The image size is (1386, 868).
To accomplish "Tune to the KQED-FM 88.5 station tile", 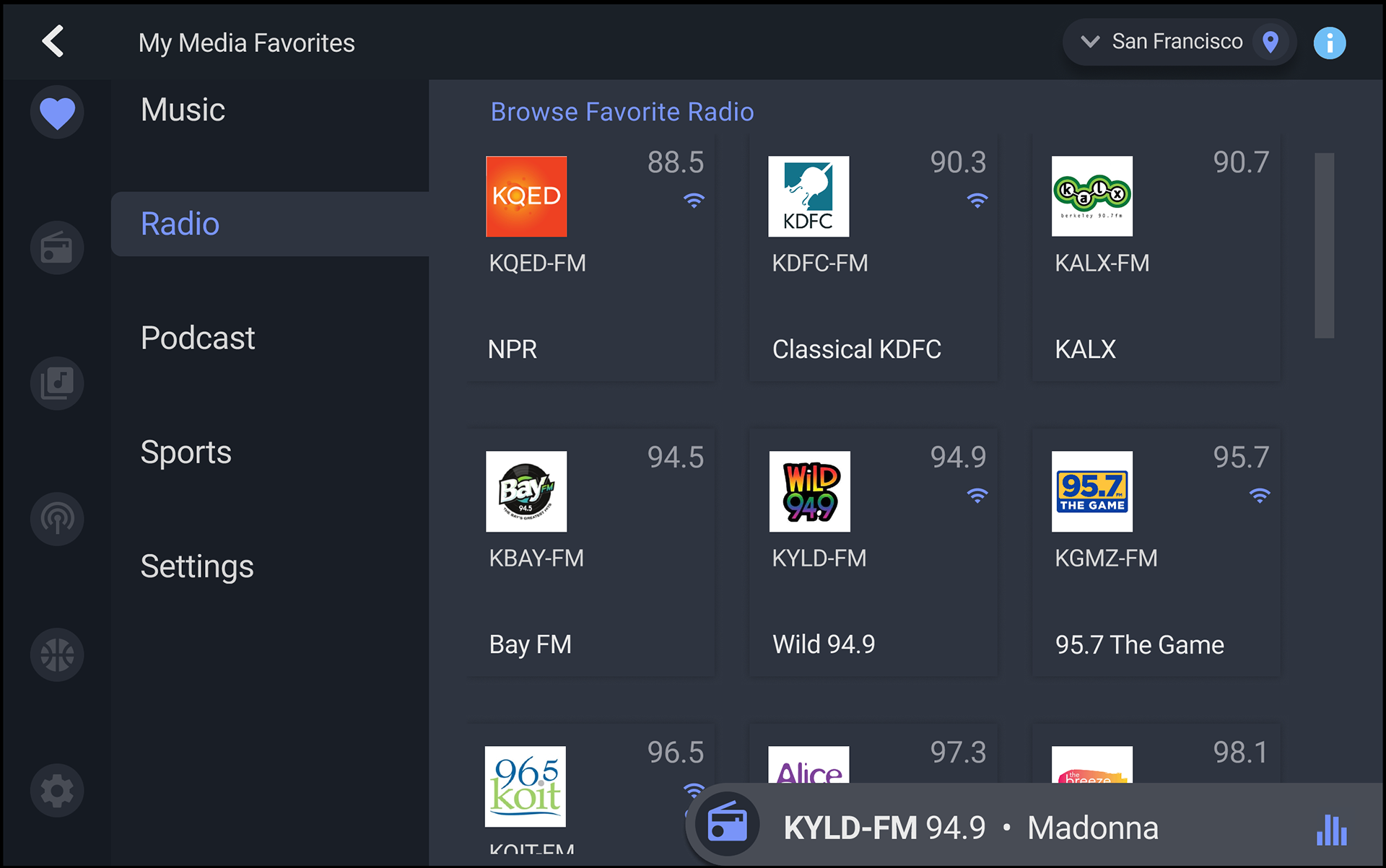I will (591, 258).
